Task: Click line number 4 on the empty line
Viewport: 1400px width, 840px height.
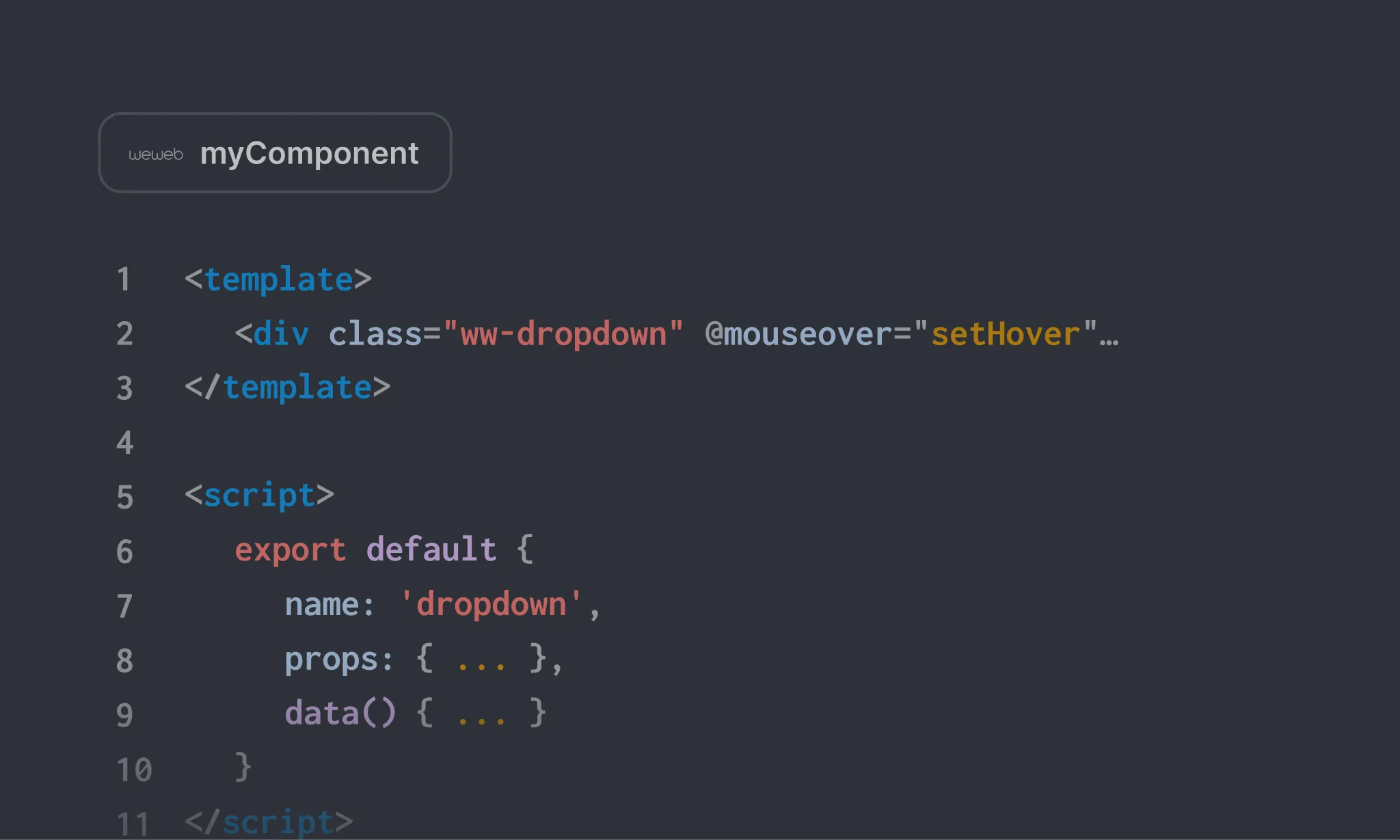Action: tap(124, 443)
